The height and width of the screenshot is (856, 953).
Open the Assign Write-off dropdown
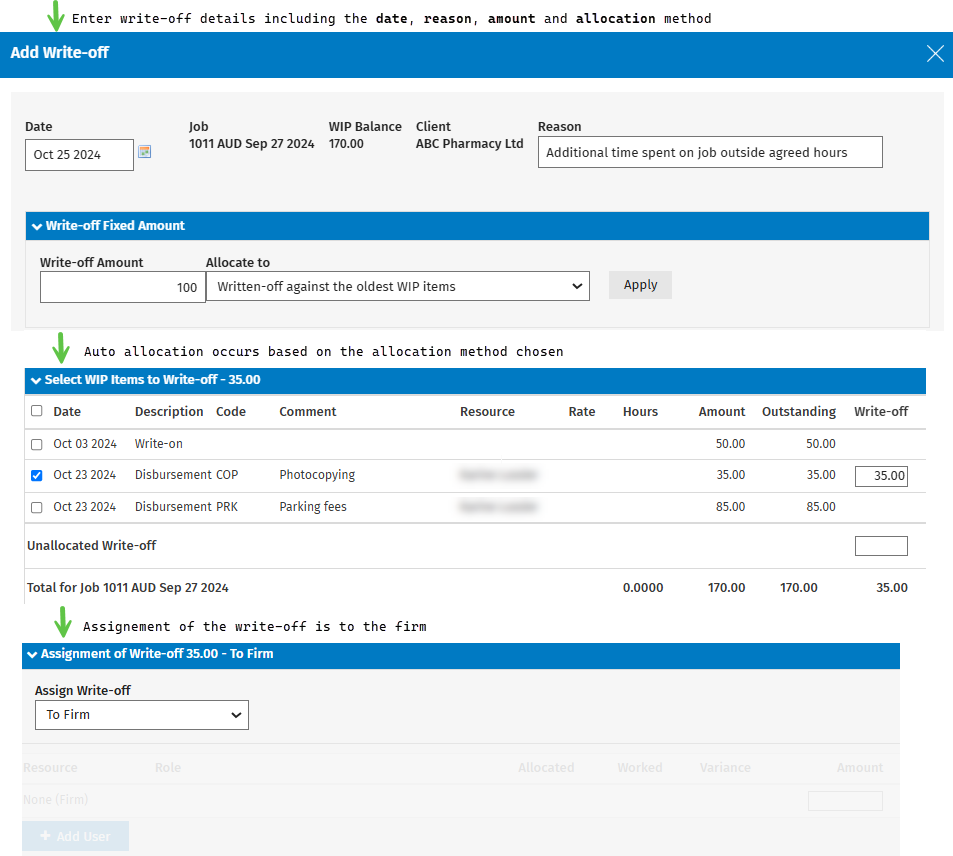pyautogui.click(x=142, y=715)
